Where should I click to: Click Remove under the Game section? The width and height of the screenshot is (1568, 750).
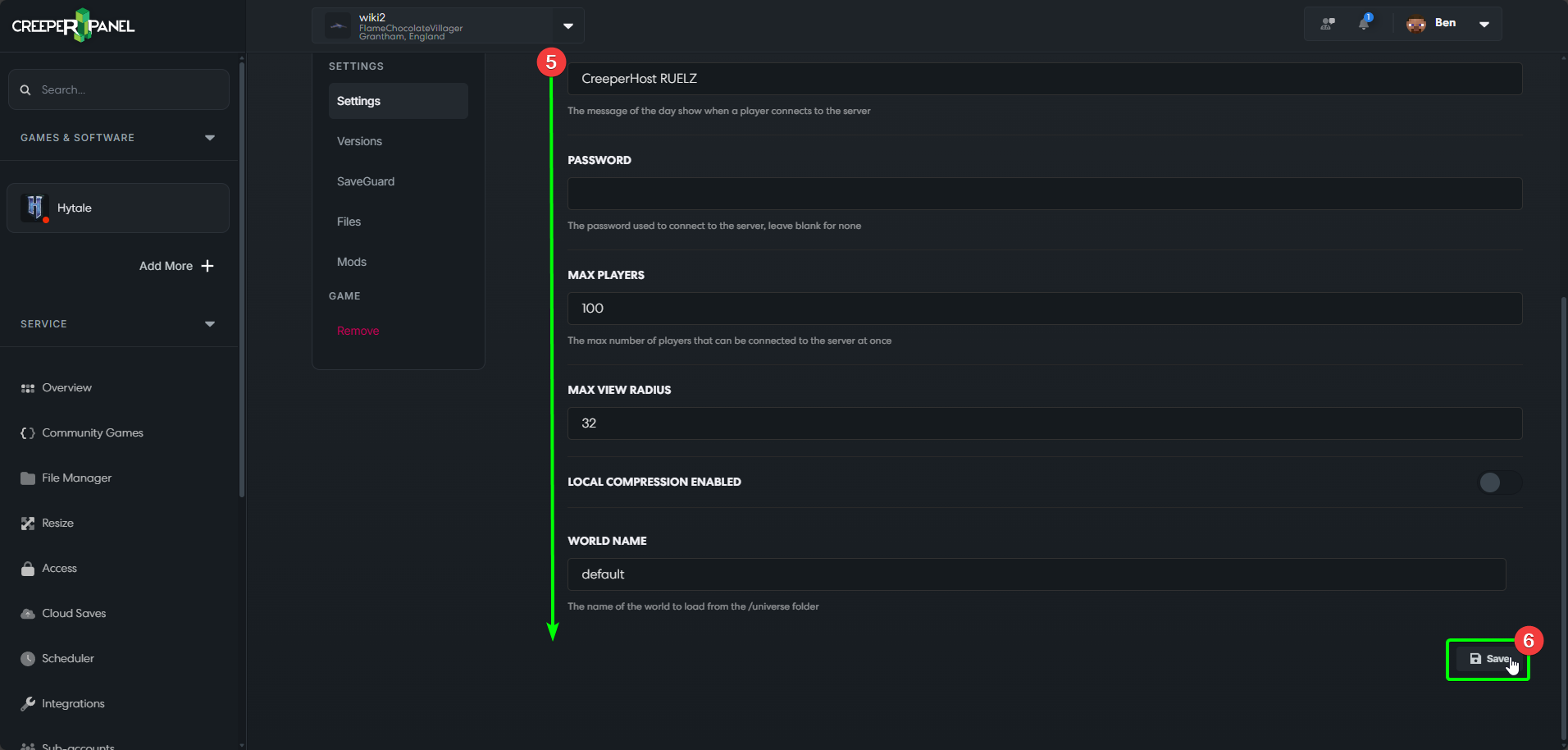coord(358,330)
